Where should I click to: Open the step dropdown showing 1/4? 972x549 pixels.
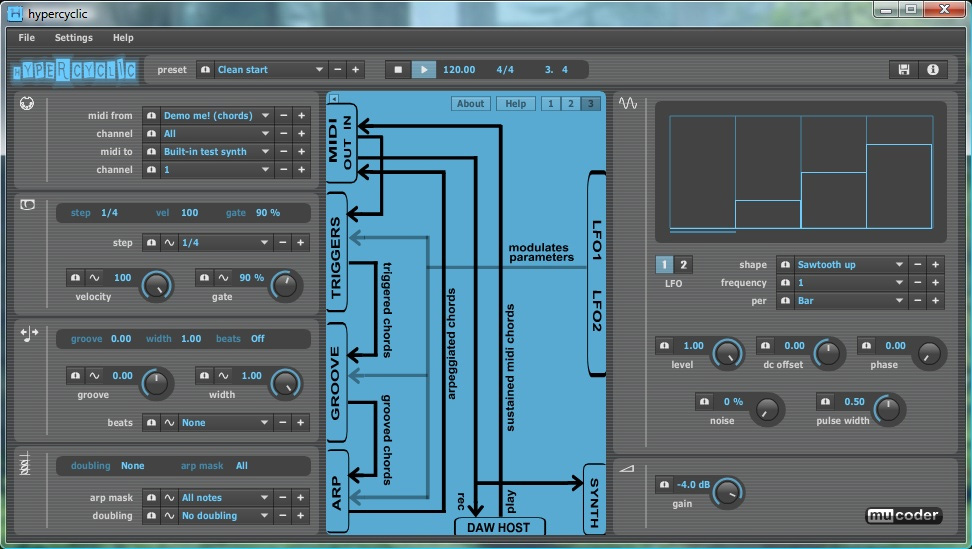(225, 242)
